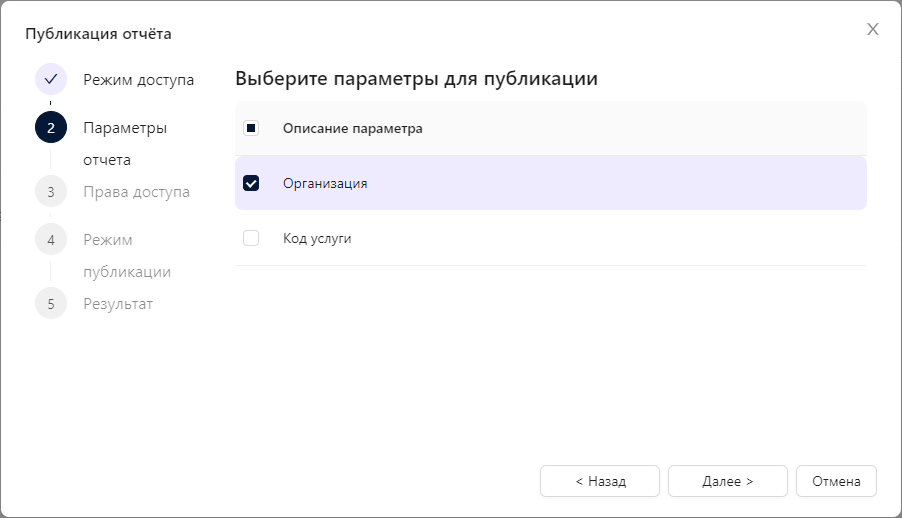Select the Результат step label
This screenshot has width=902, height=518.
[x=118, y=303]
